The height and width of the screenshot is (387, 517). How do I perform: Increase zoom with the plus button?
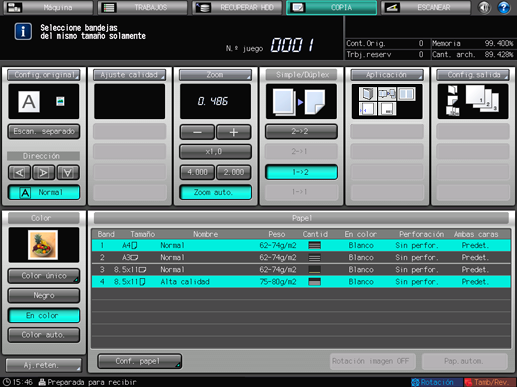point(234,132)
